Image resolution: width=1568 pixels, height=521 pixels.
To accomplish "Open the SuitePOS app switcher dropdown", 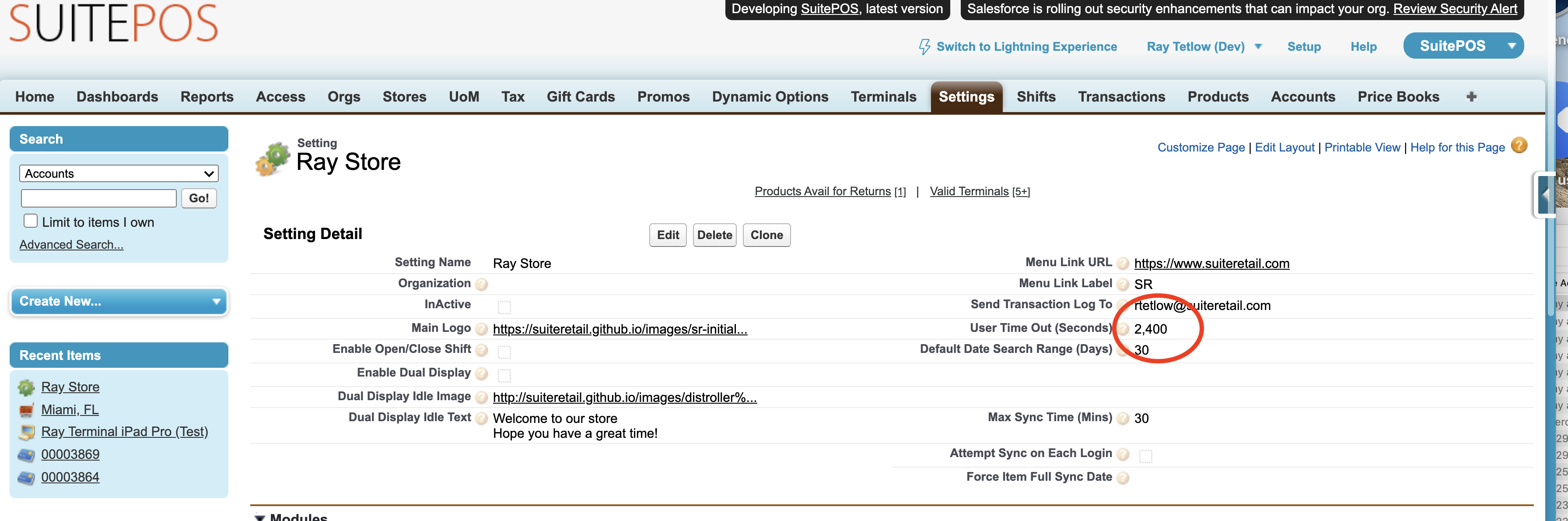I will point(1512,46).
